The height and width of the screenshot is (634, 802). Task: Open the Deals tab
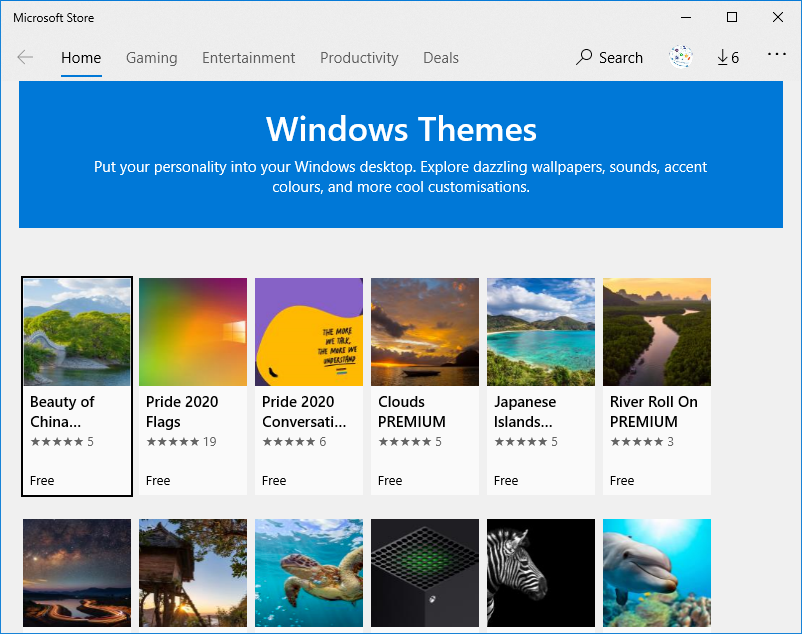(x=440, y=58)
